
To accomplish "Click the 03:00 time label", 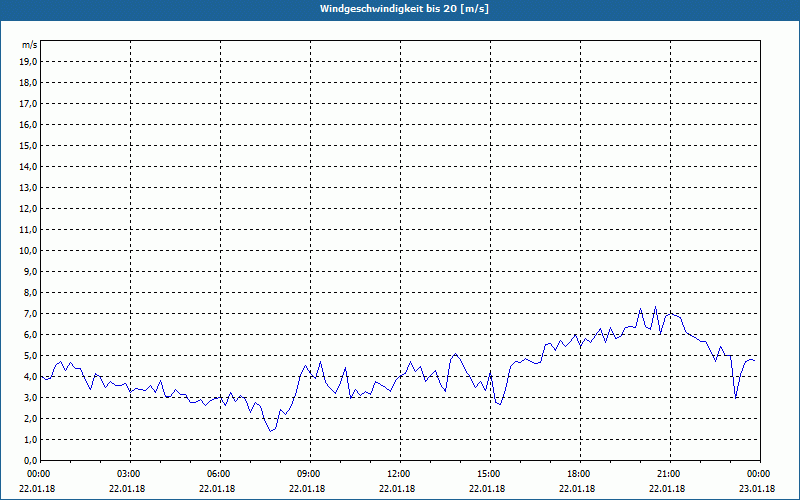I will coord(128,474).
